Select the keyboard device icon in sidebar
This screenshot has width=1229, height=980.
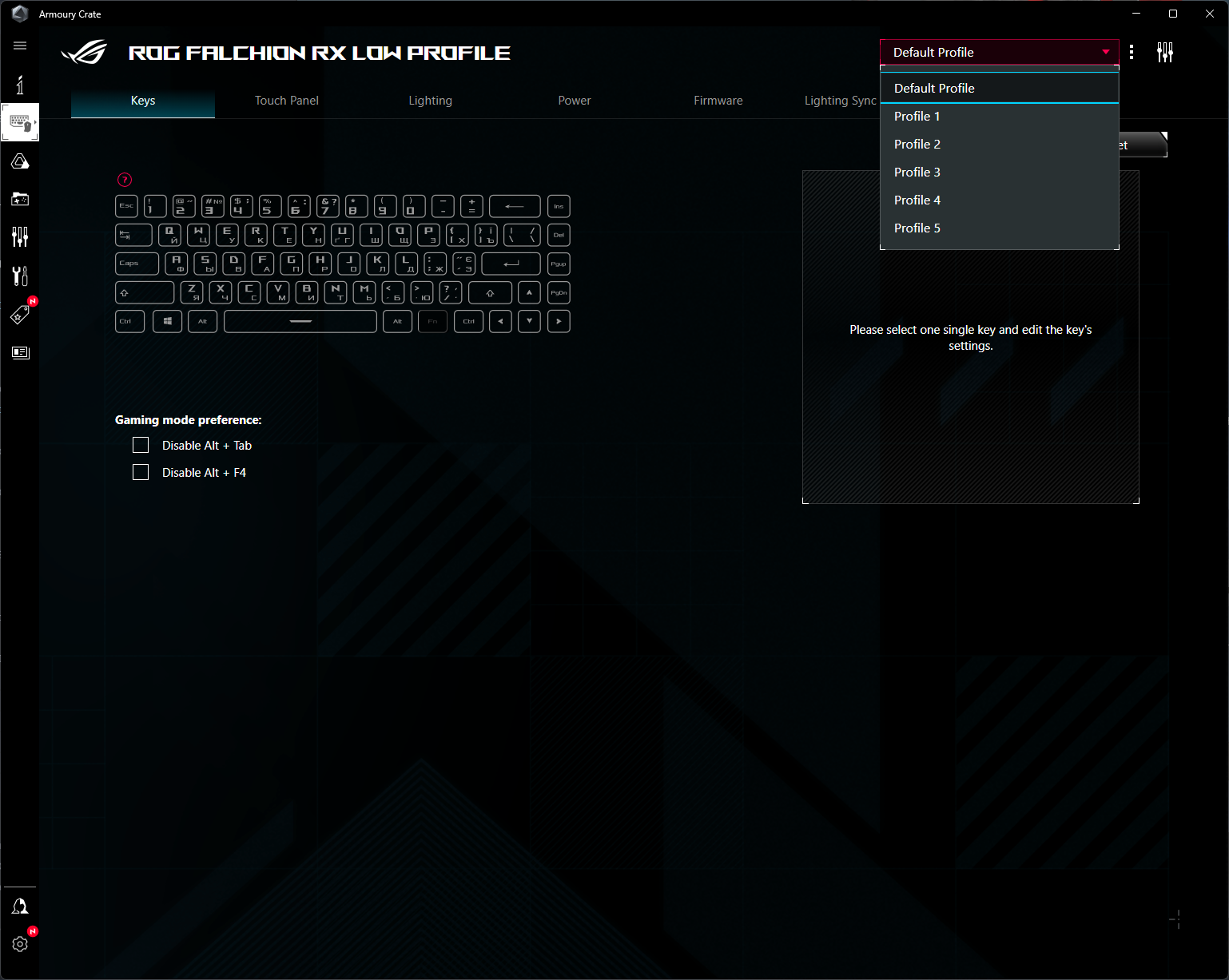tap(20, 123)
